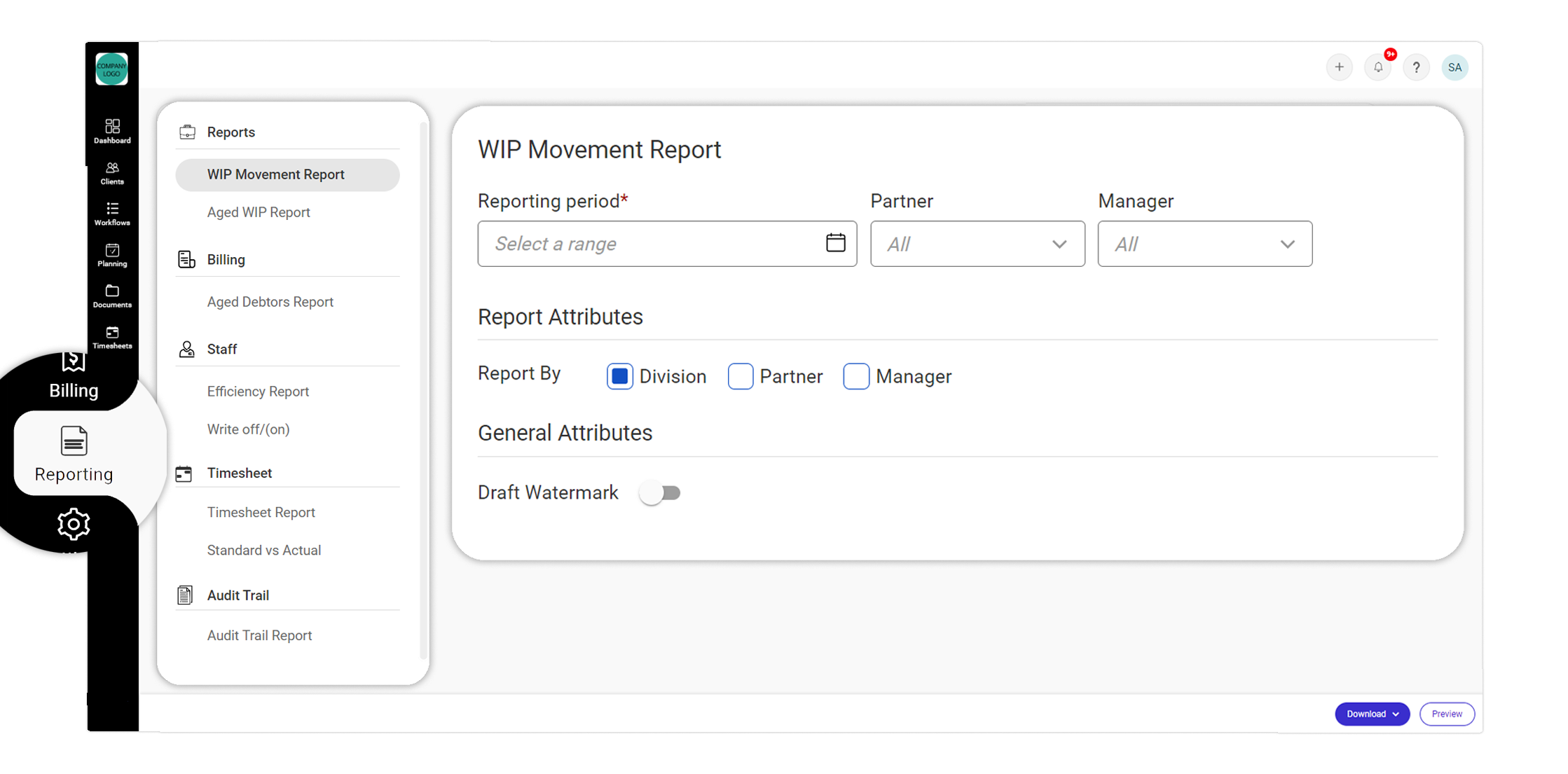Select Aged WIP Report menu item
This screenshot has height=774, width=1568.
click(259, 212)
